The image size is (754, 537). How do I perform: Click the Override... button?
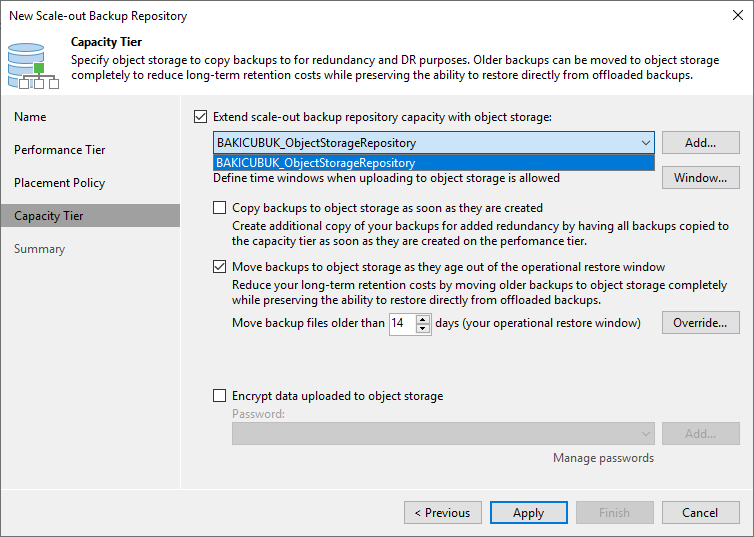coord(700,323)
